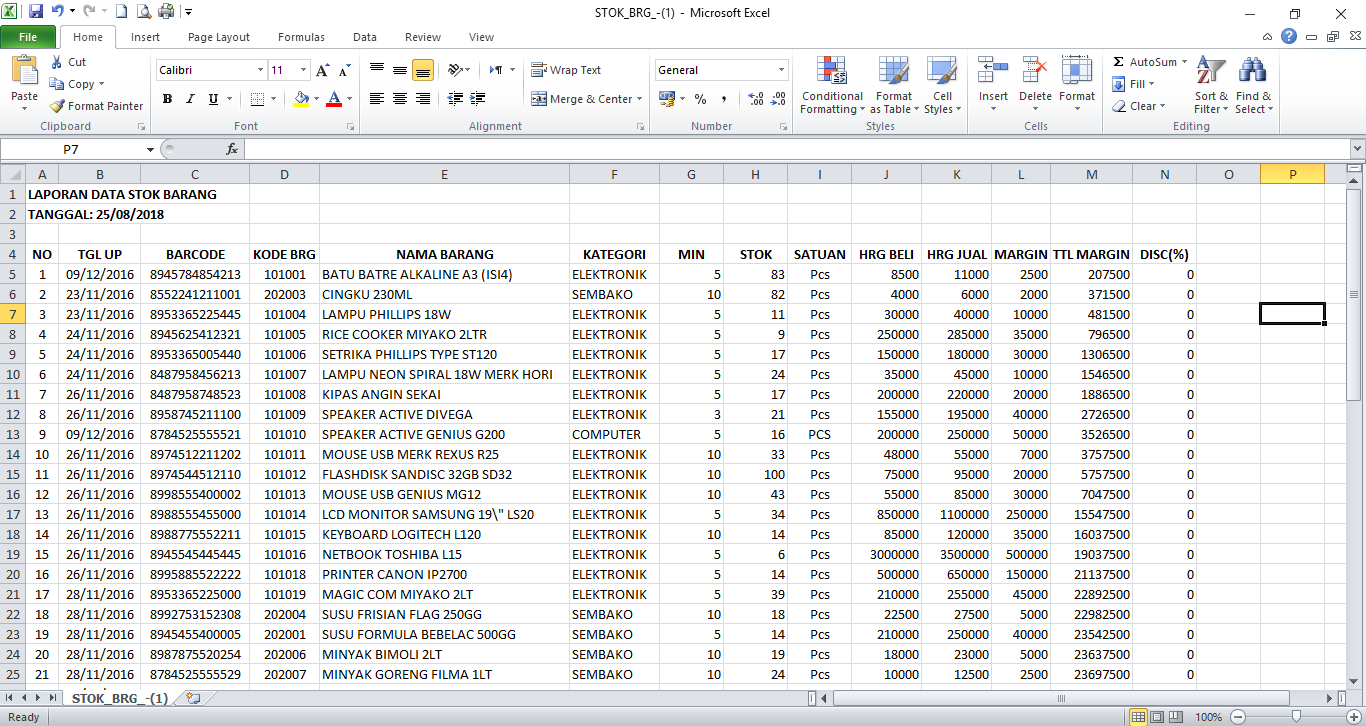The width and height of the screenshot is (1366, 726).
Task: Decrease decimal places
Action: point(778,99)
